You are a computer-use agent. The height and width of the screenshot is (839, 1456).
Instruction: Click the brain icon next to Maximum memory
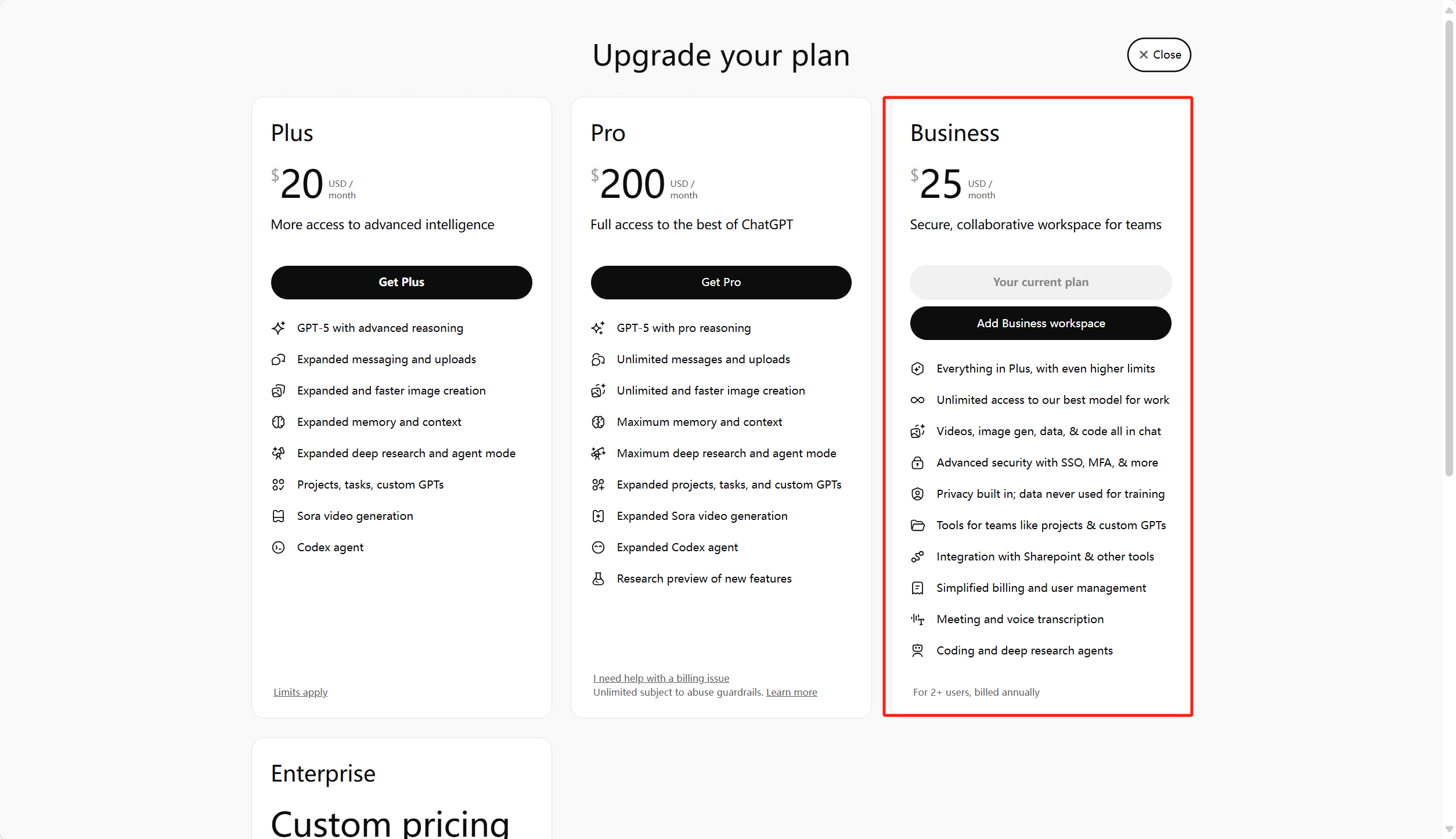(598, 422)
